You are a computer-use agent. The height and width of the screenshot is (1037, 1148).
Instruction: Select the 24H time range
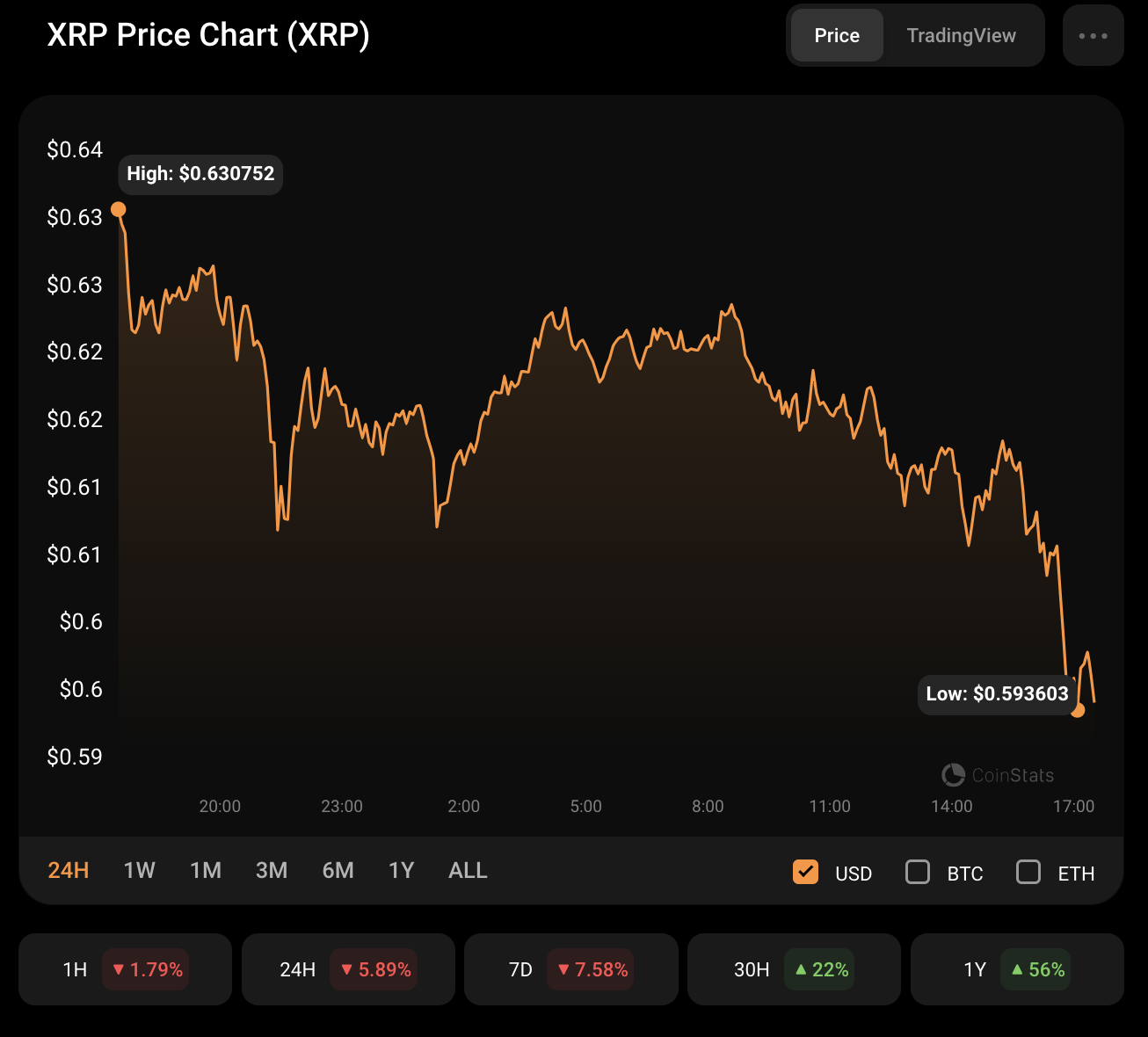click(x=69, y=871)
